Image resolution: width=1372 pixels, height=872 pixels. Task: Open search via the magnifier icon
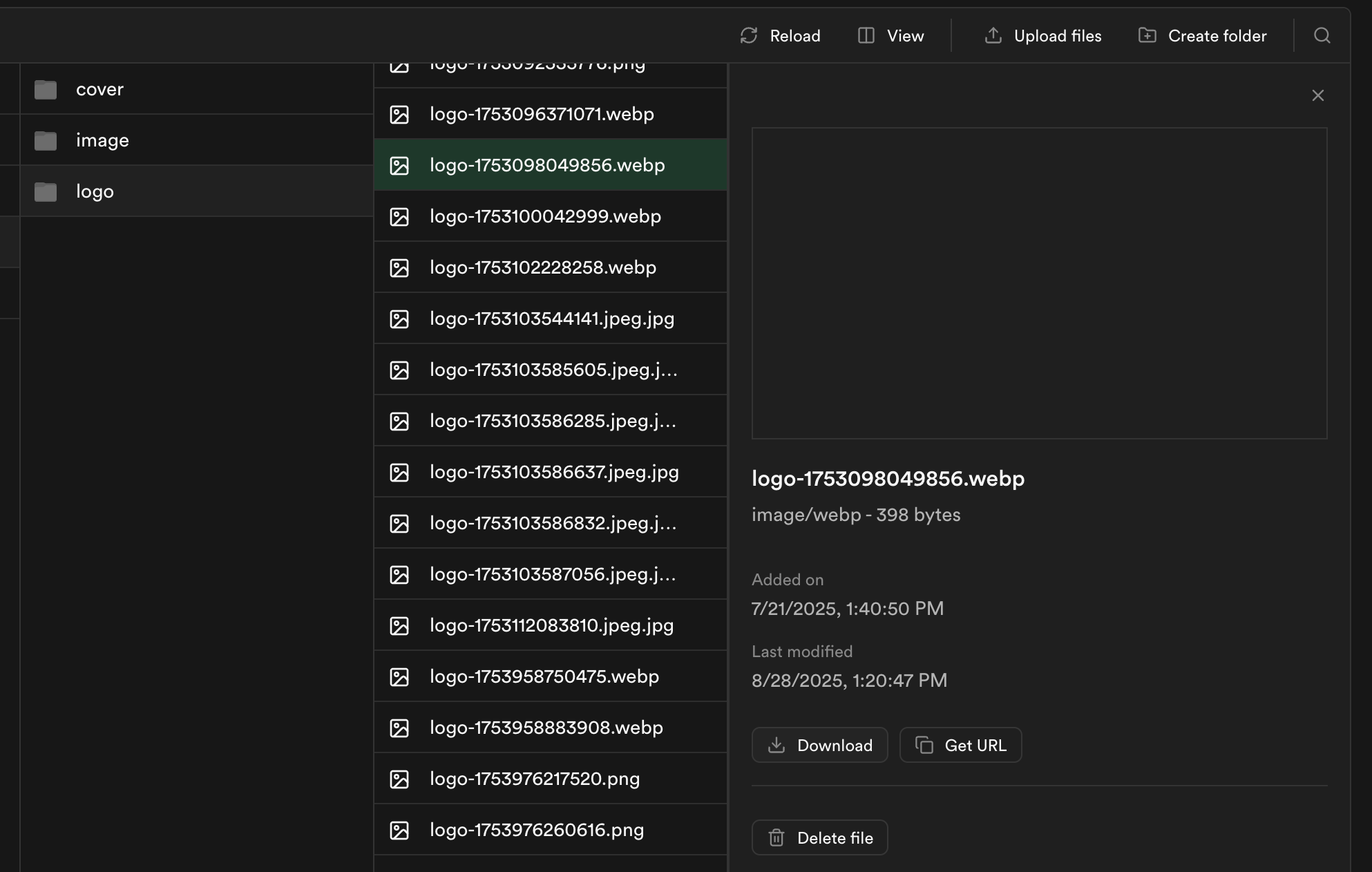coord(1322,36)
